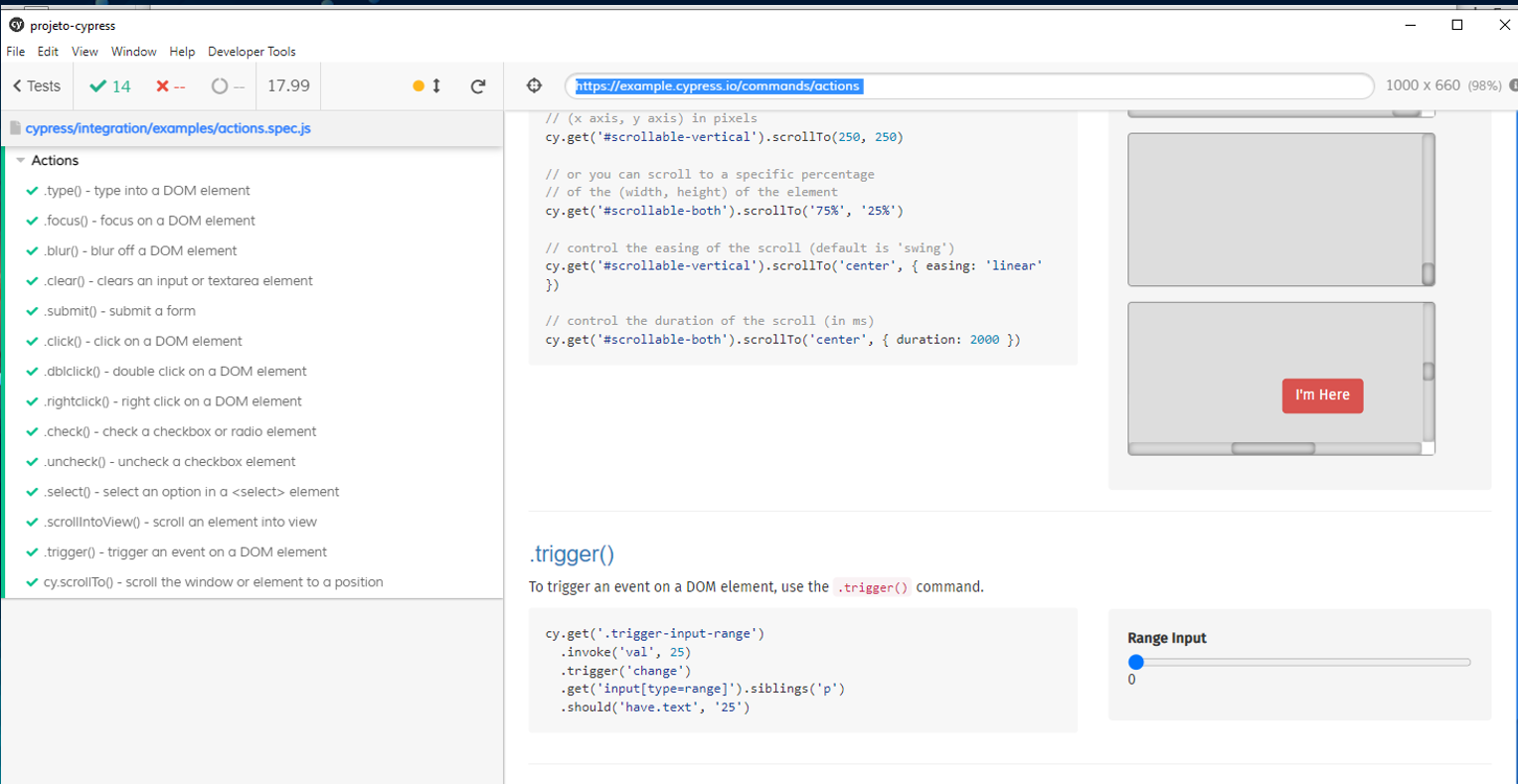Image resolution: width=1518 pixels, height=784 pixels.
Task: Open the View menu
Action: (x=84, y=52)
